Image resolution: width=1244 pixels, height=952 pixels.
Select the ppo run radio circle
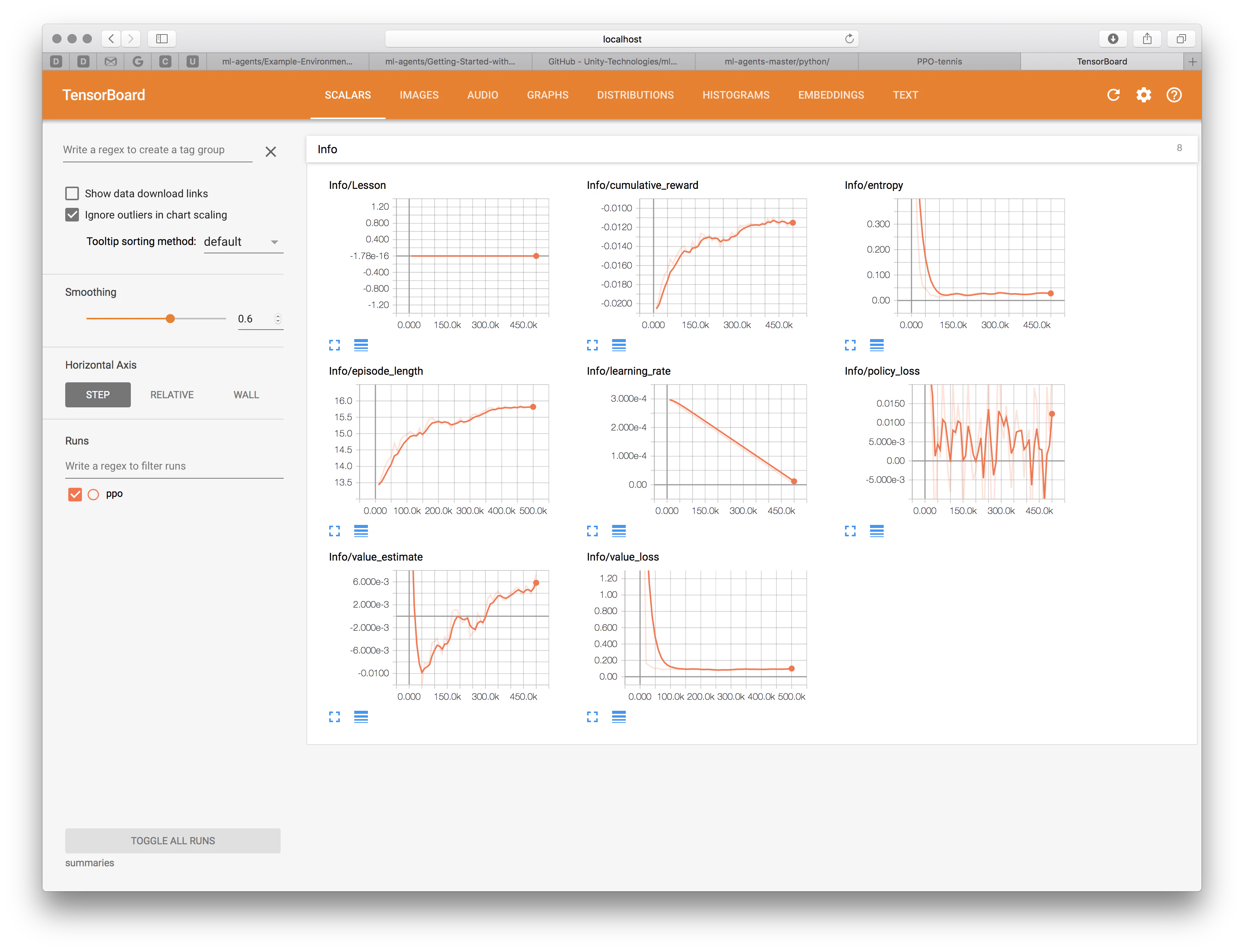(93, 494)
